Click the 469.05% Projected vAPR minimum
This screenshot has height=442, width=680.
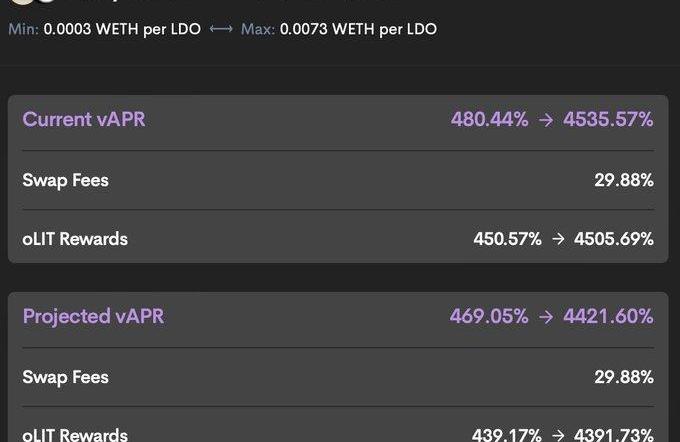point(489,317)
